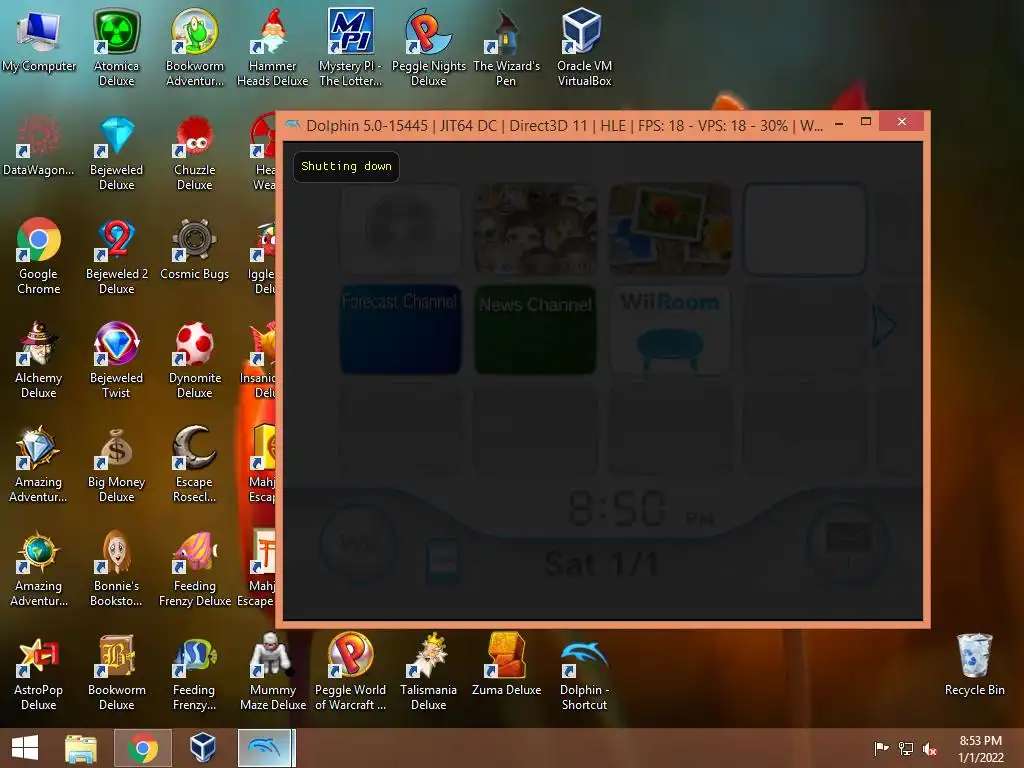
Task: Launch Oracle VM VirtualBox desktop shortcut
Action: tap(584, 47)
